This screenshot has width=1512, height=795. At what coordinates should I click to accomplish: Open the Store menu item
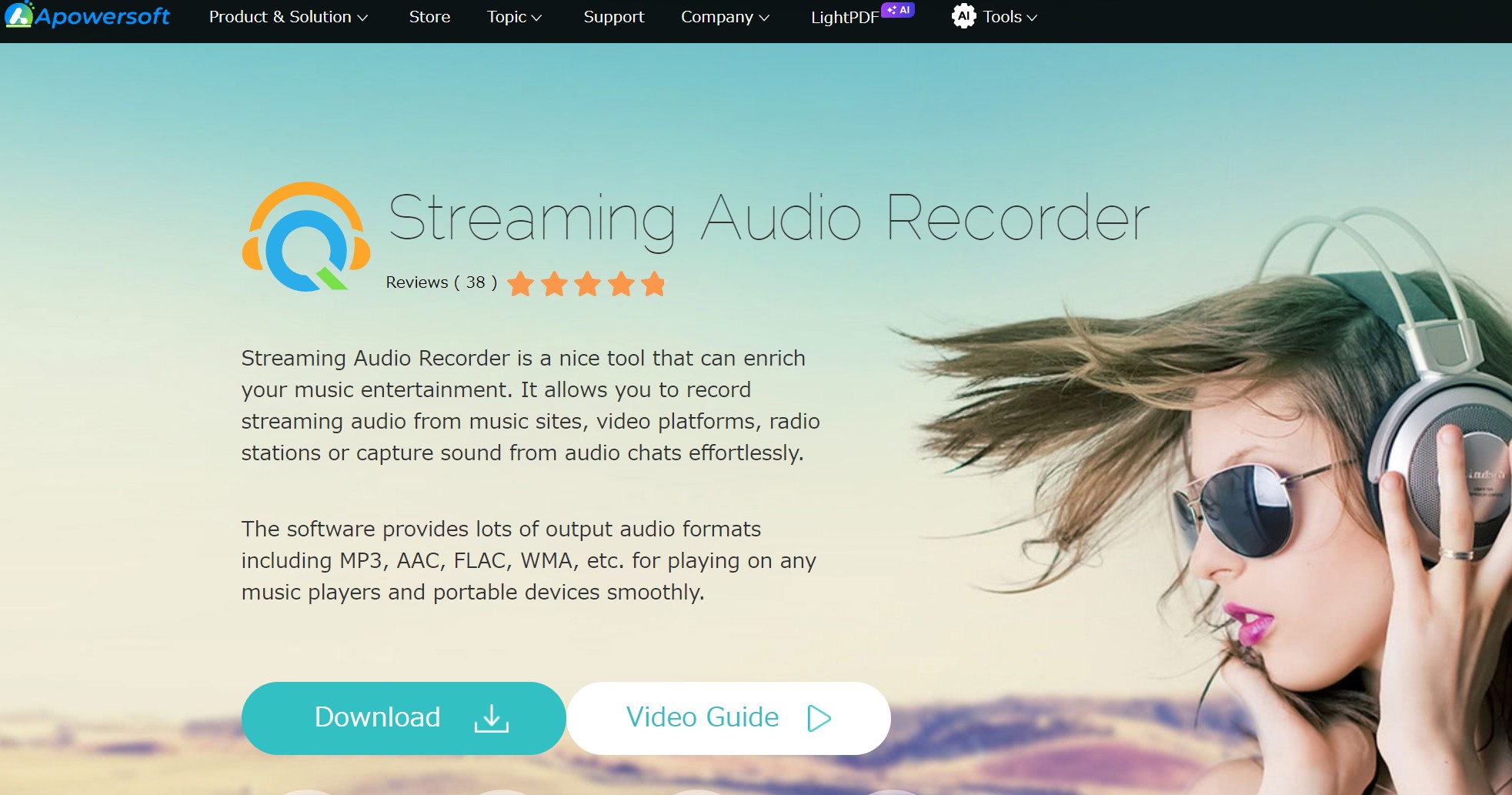(429, 17)
